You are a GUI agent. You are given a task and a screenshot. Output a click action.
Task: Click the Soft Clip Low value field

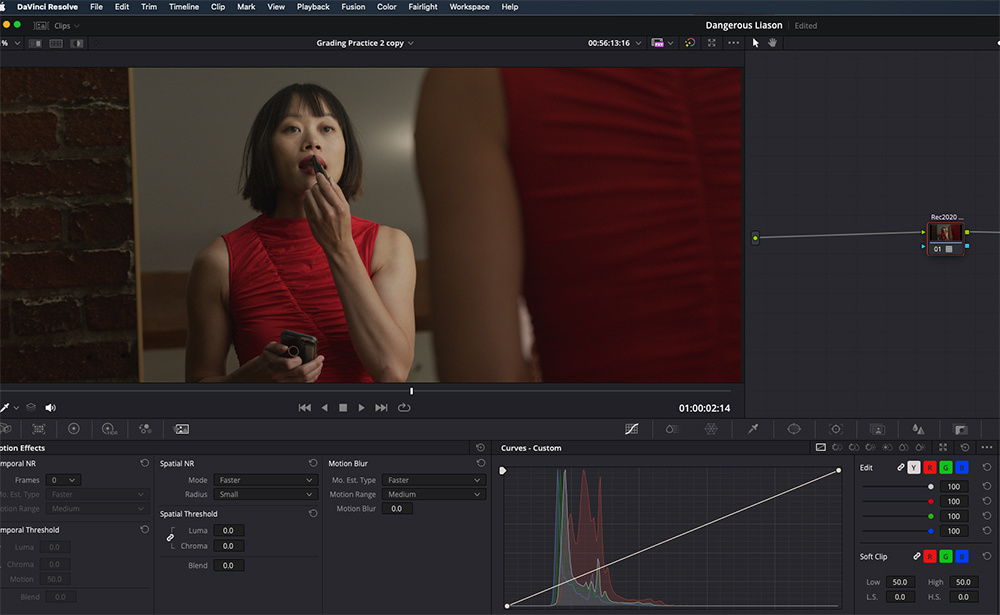click(x=900, y=582)
